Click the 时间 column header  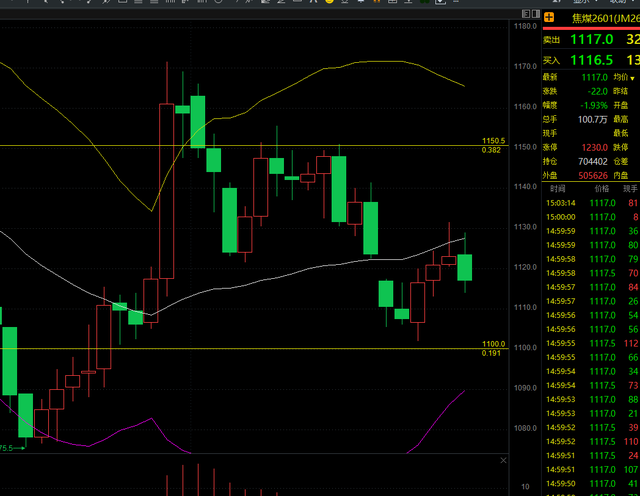coord(557,189)
